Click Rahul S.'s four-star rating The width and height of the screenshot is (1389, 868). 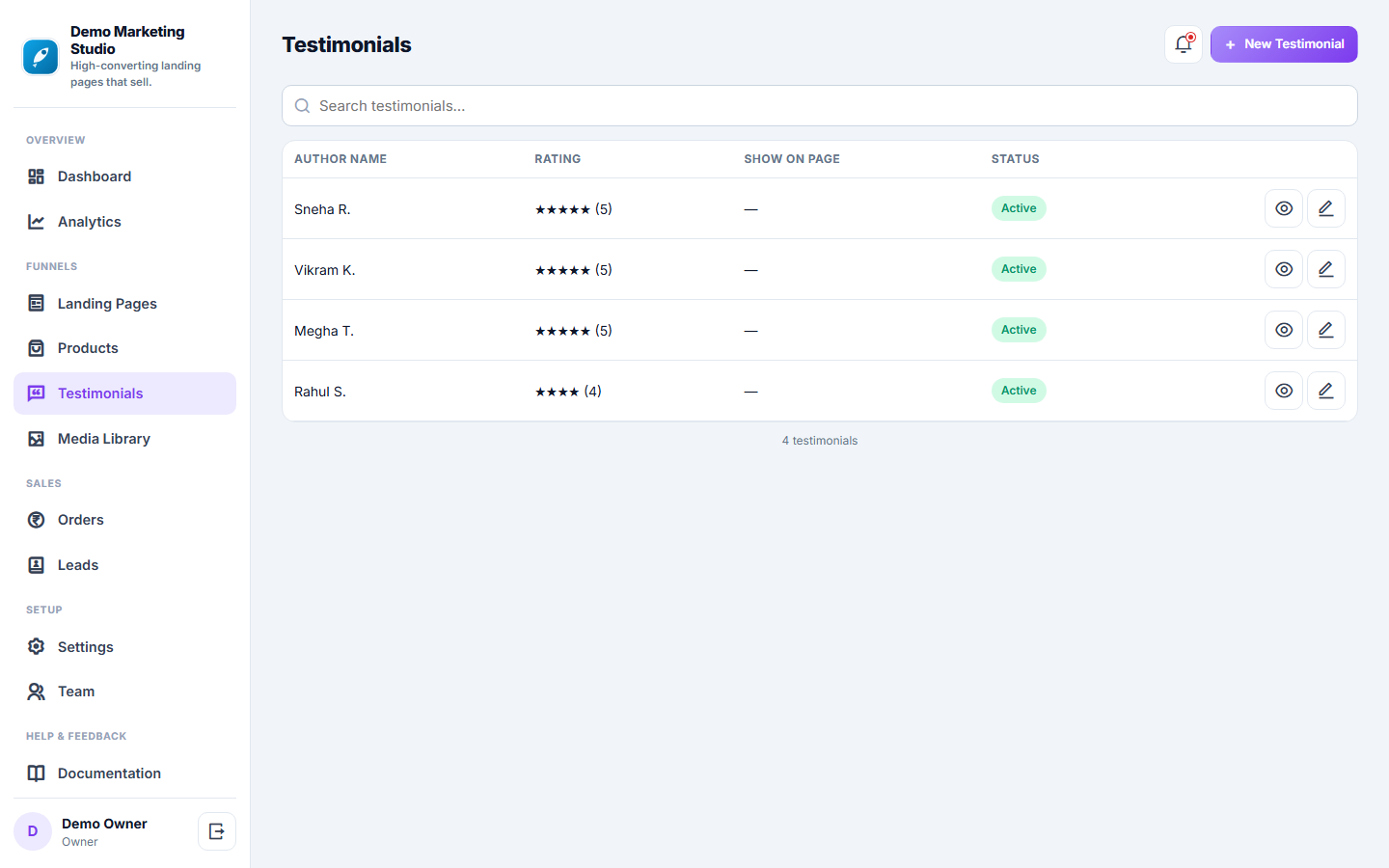568,392
